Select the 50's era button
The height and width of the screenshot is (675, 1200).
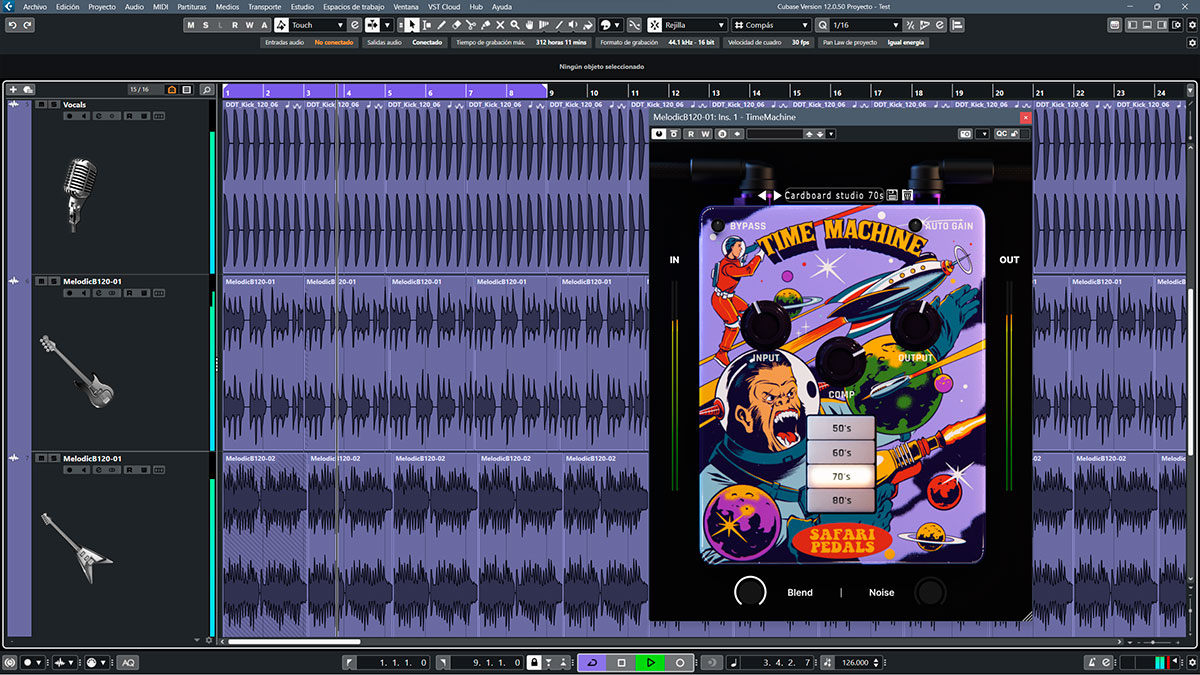point(841,429)
